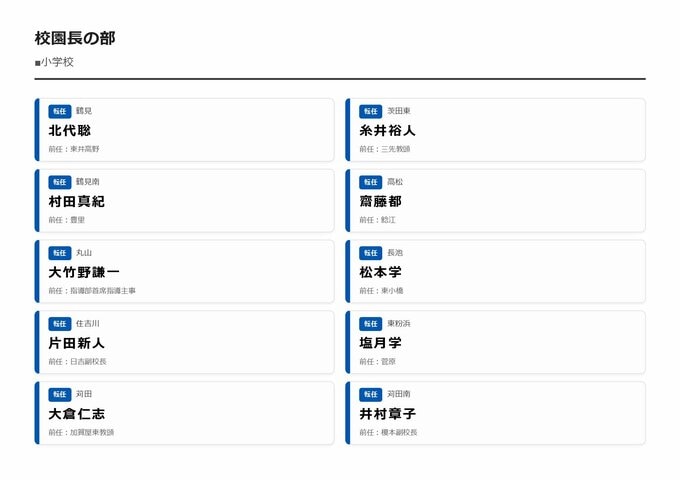Click the 転任 badge next to 苅田南
The image size is (680, 480).
[x=371, y=395]
